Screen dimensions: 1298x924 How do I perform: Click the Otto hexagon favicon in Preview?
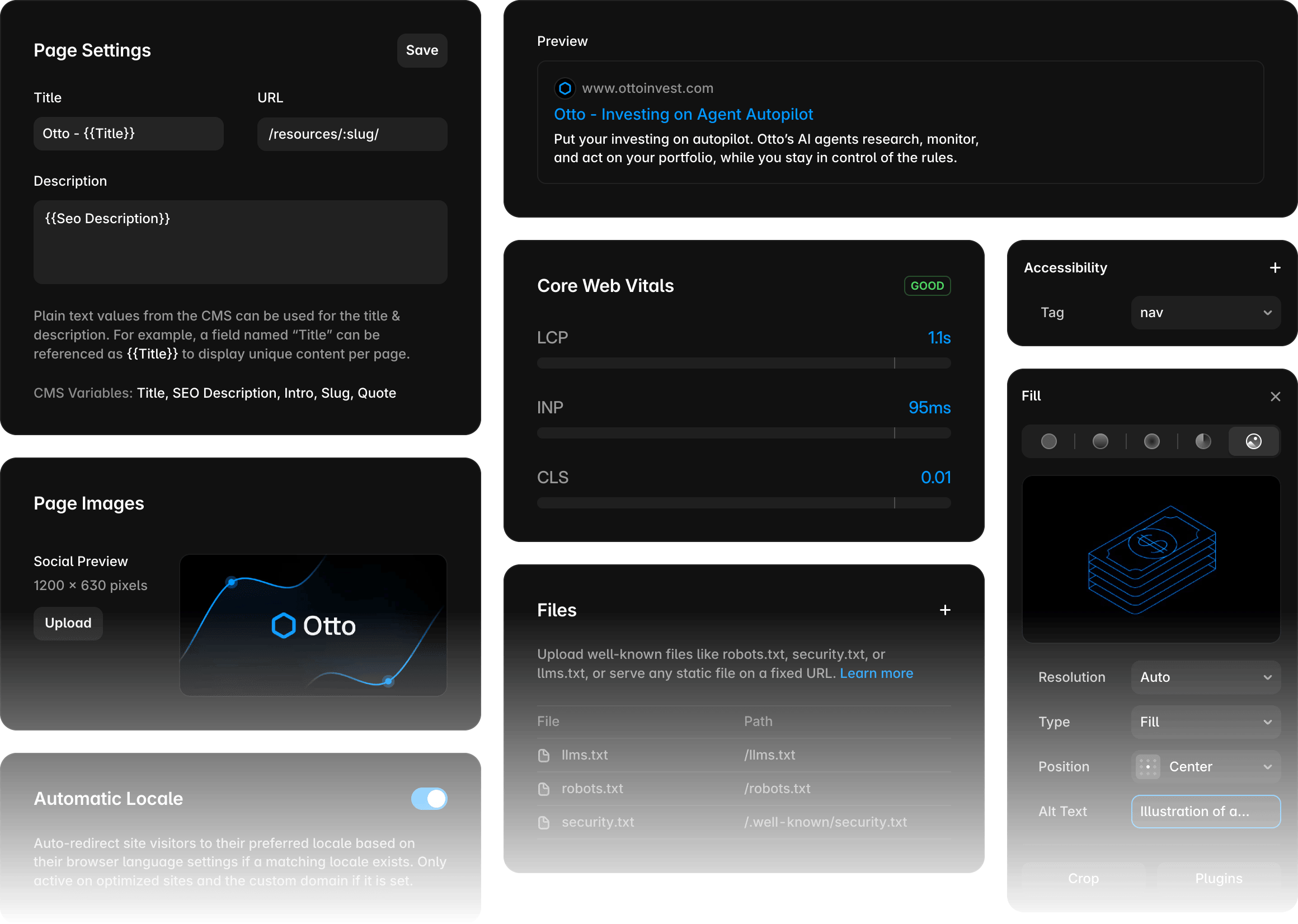pos(565,88)
